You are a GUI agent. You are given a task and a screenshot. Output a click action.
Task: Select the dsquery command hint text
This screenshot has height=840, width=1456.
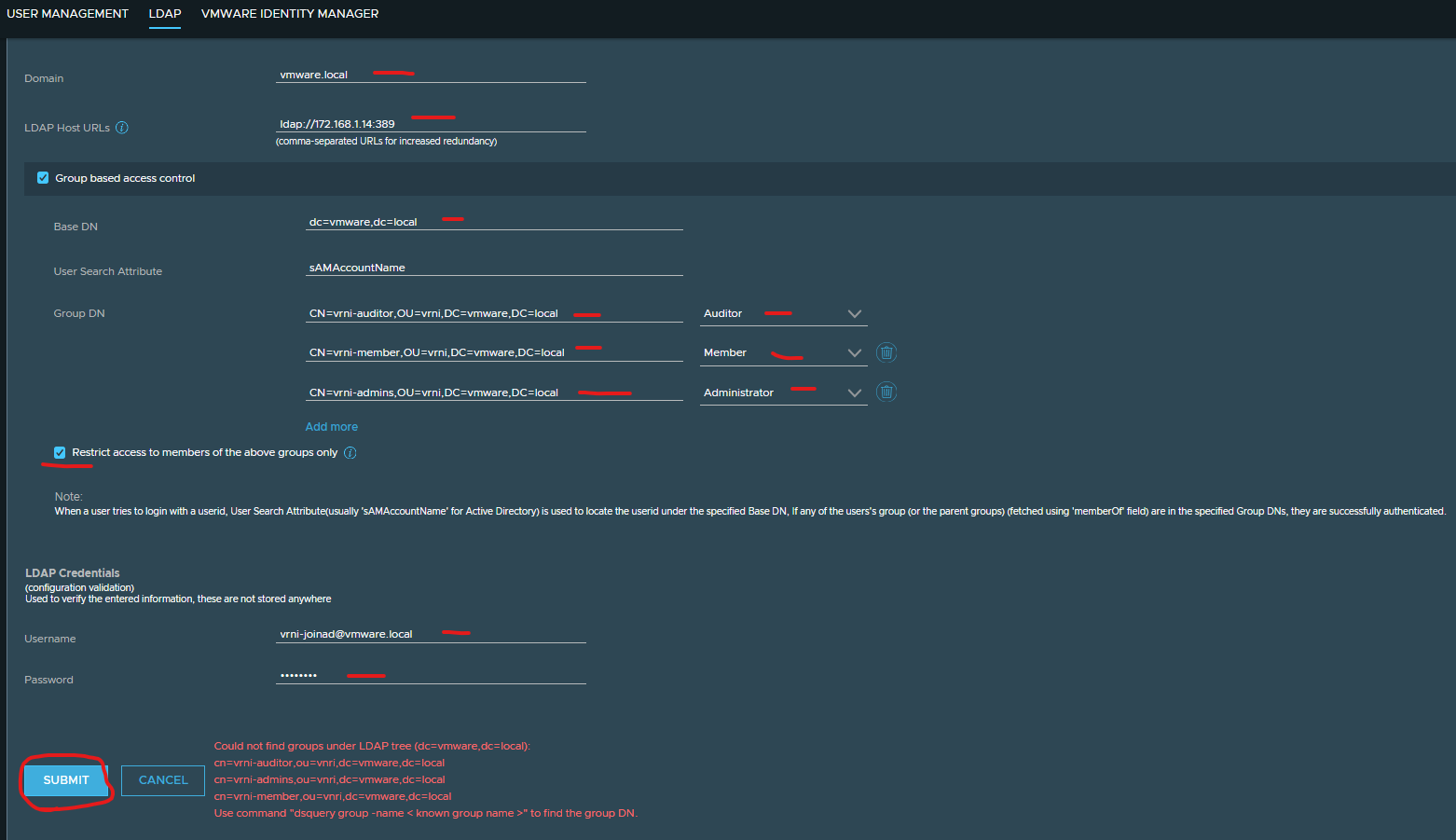(x=426, y=813)
